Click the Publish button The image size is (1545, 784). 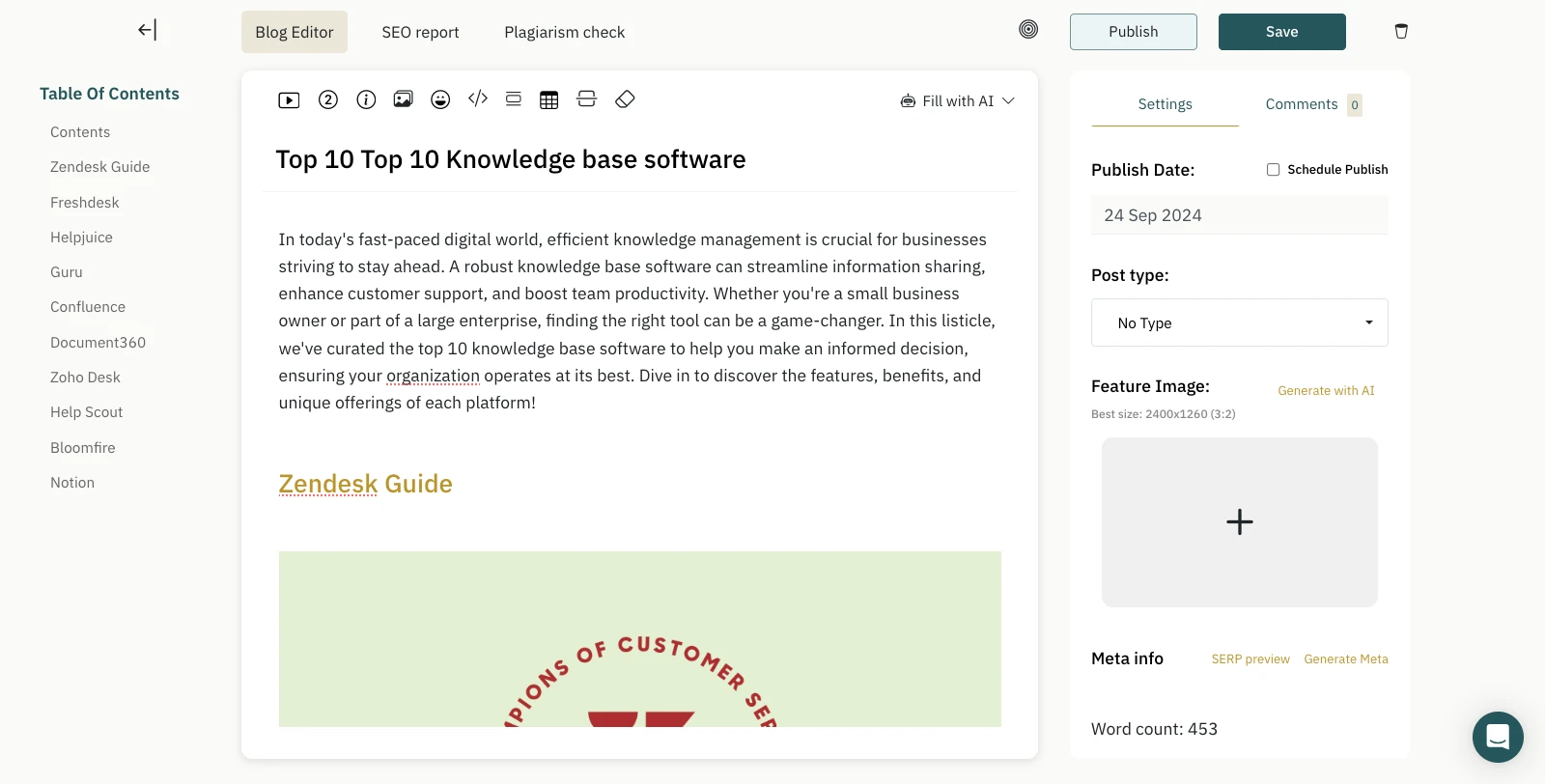click(x=1134, y=32)
